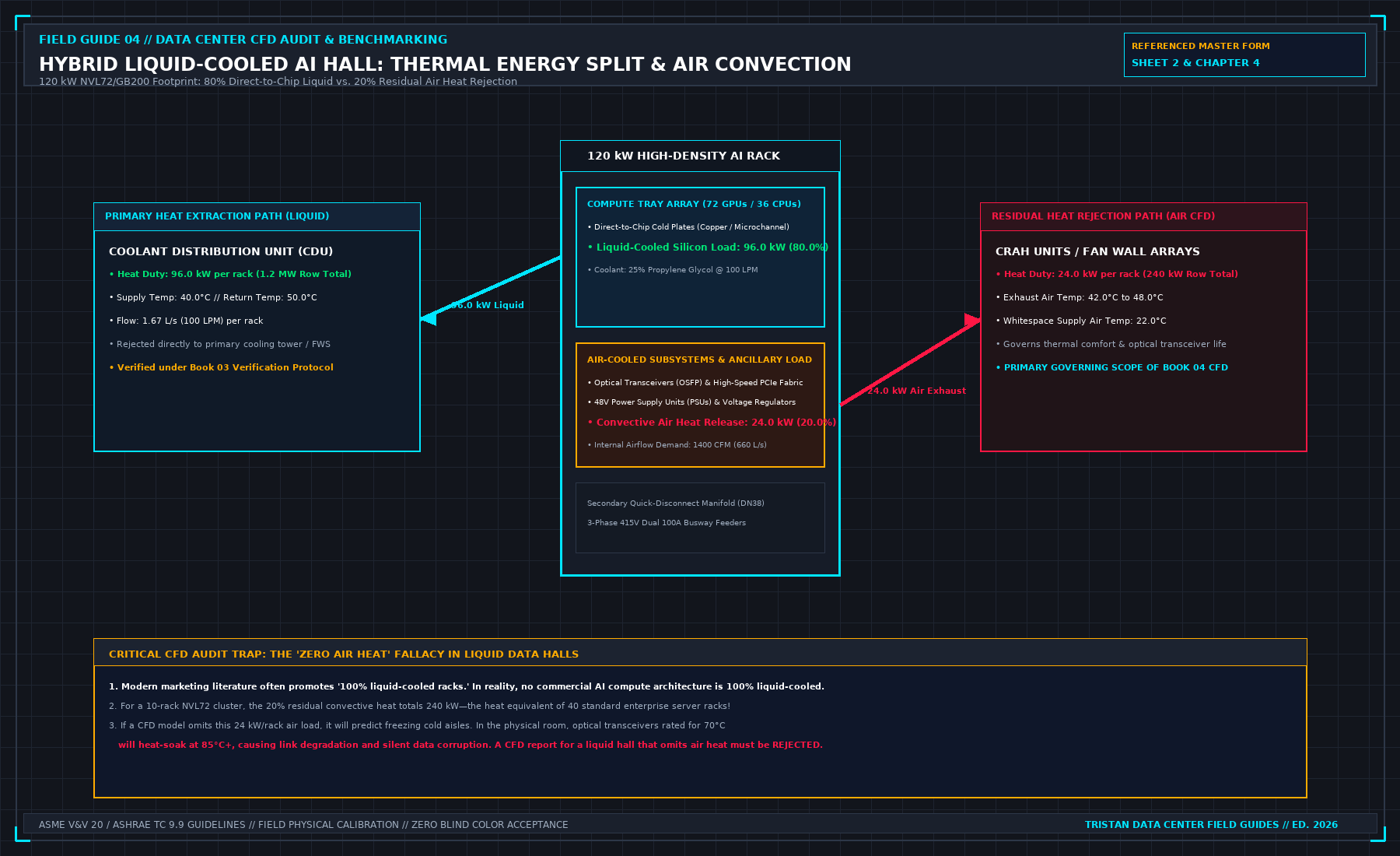Click CRAH 'Heat Duty: 24.0 kW per rack'

coord(1117,274)
